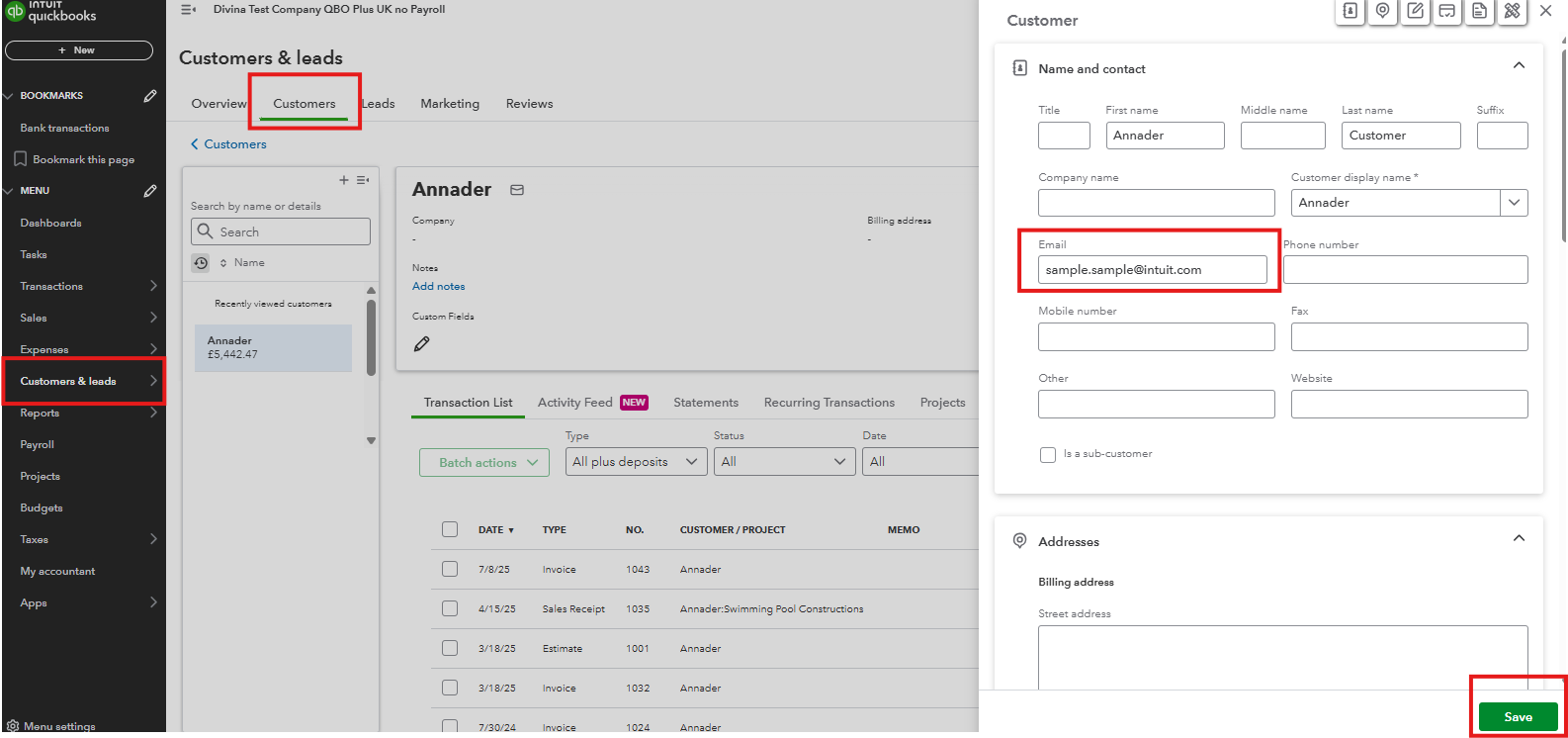Click the Phone number field
The image size is (1568, 738).
[1406, 270]
